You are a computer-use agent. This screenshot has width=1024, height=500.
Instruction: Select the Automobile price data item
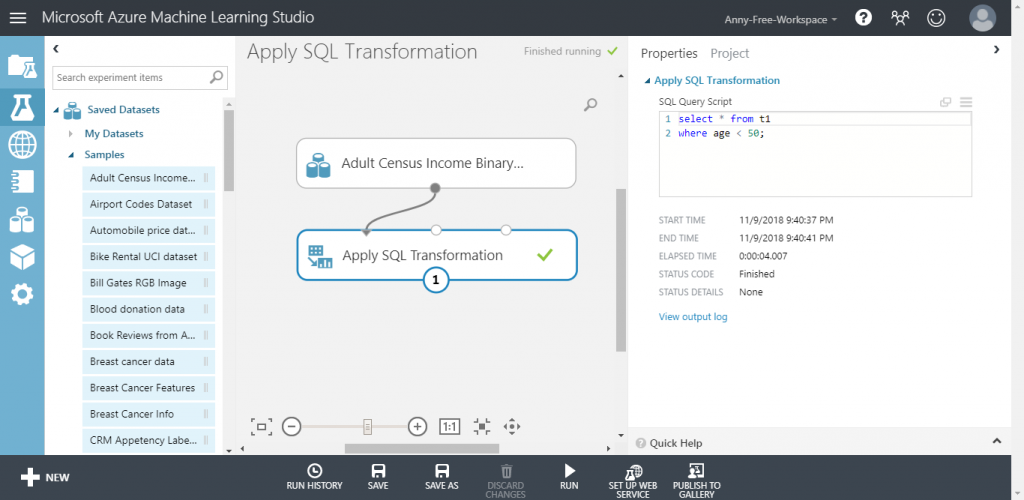click(148, 230)
